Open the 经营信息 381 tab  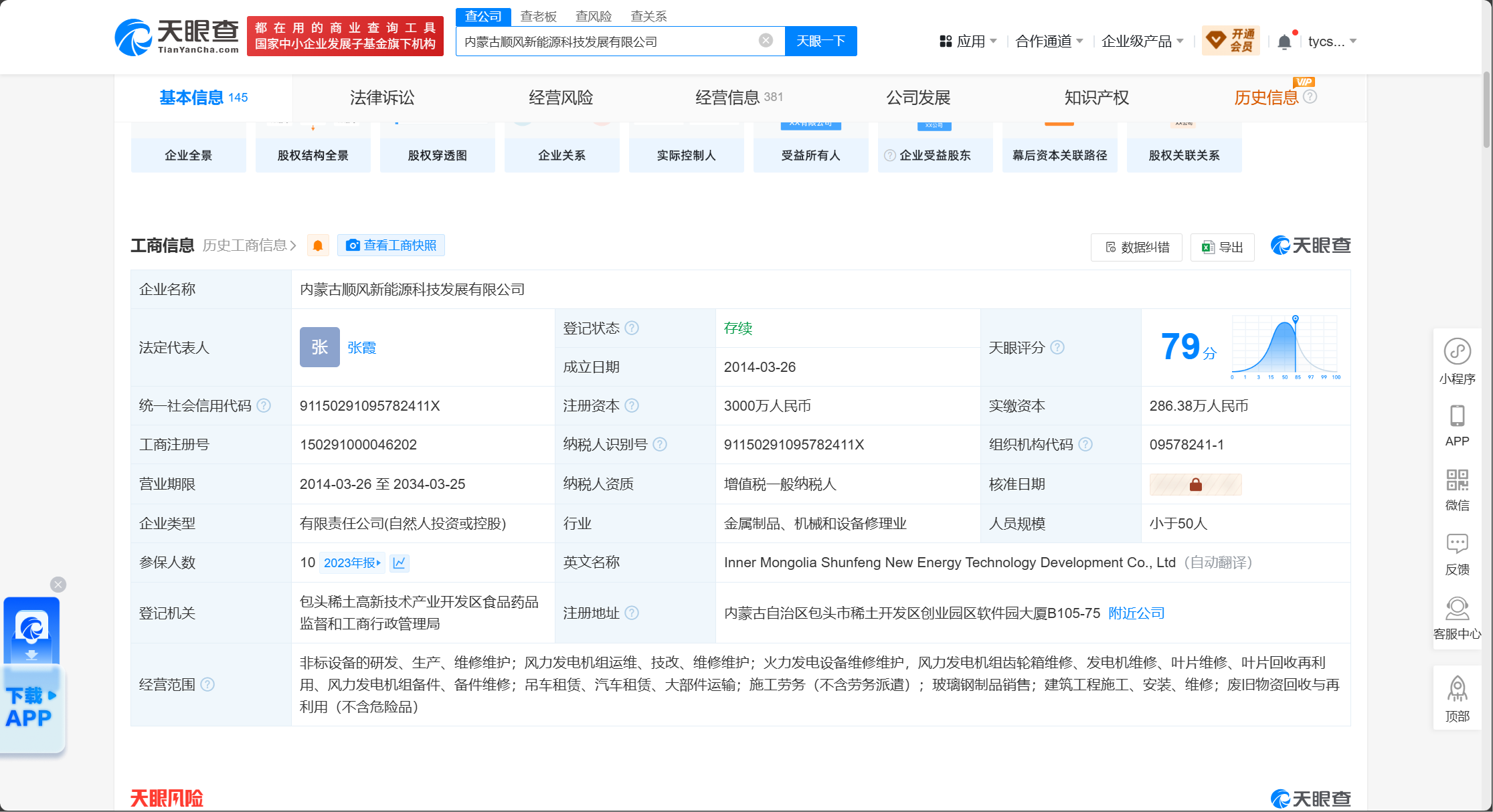[739, 98]
